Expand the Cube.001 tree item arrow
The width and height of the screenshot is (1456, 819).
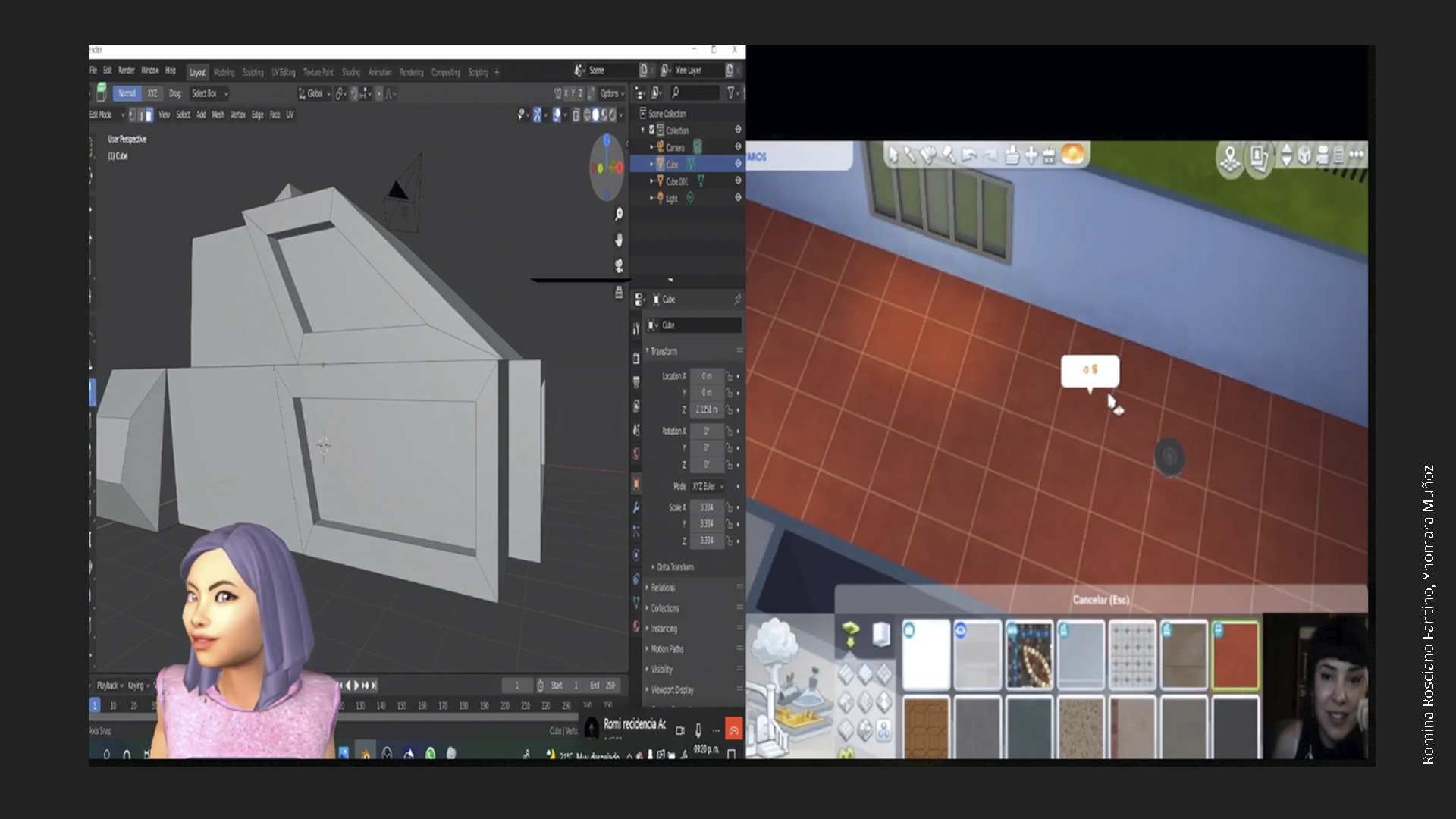coord(651,181)
